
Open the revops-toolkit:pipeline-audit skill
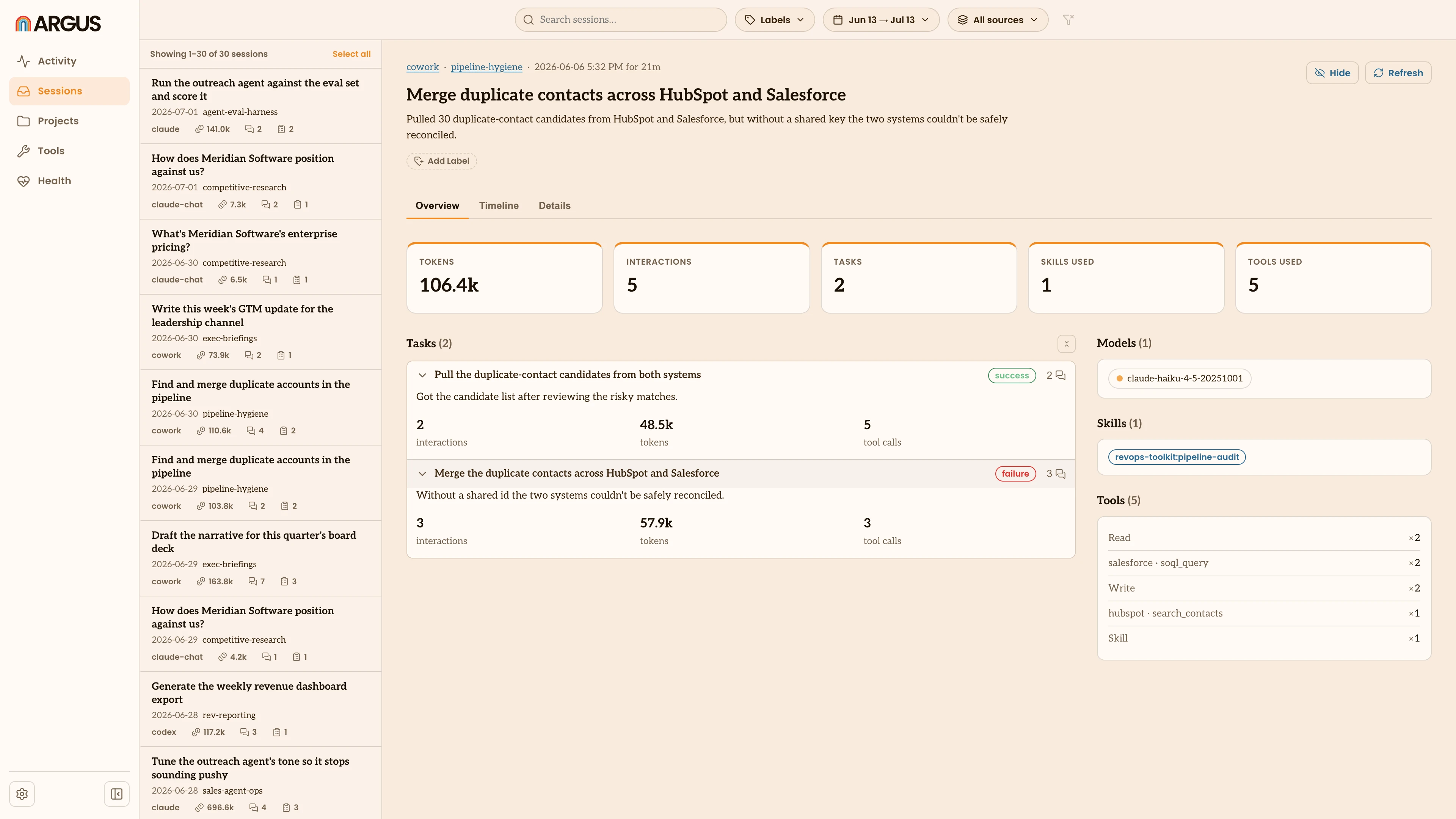coord(1177,457)
